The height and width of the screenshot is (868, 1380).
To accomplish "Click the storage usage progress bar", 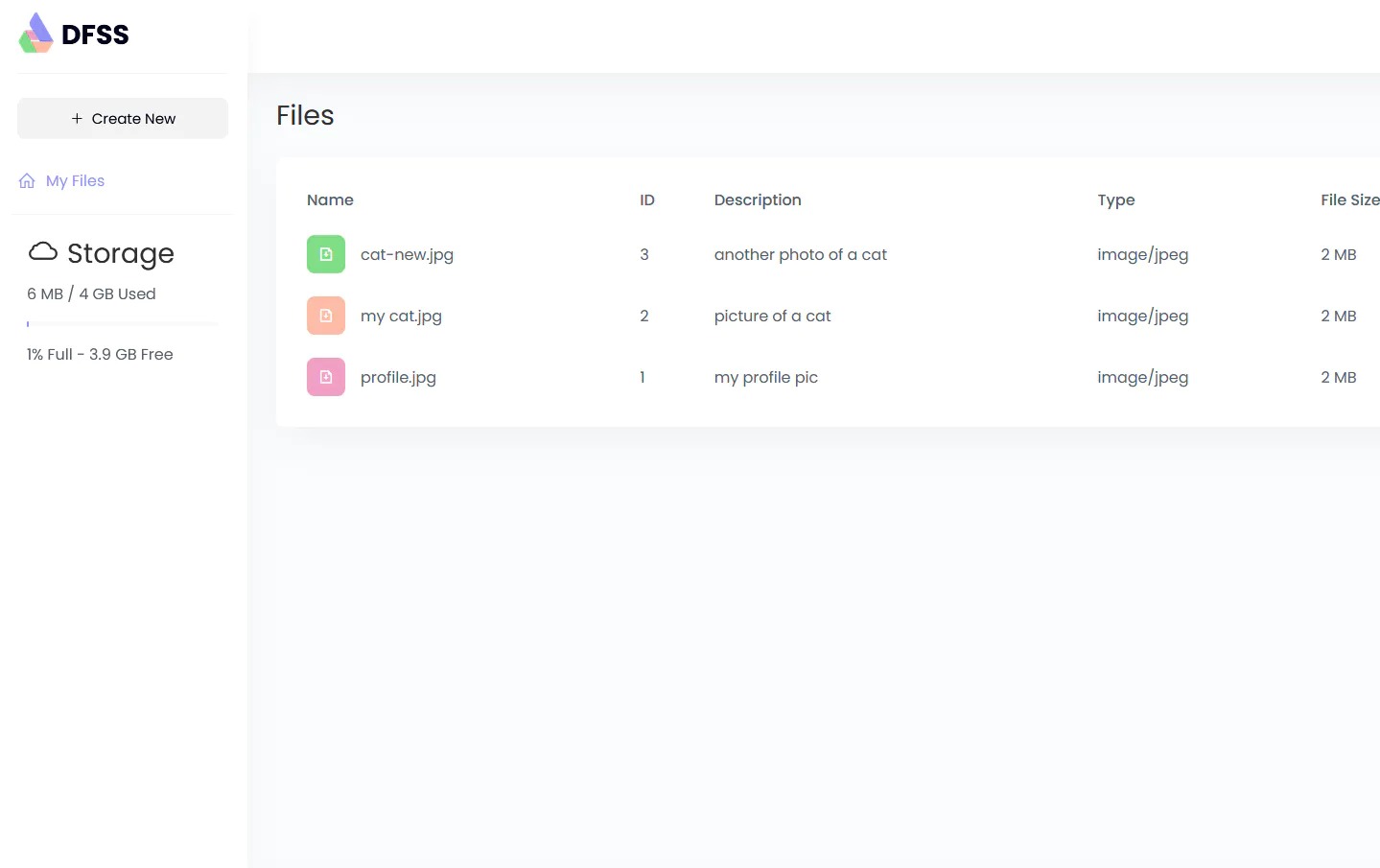I will (x=123, y=324).
